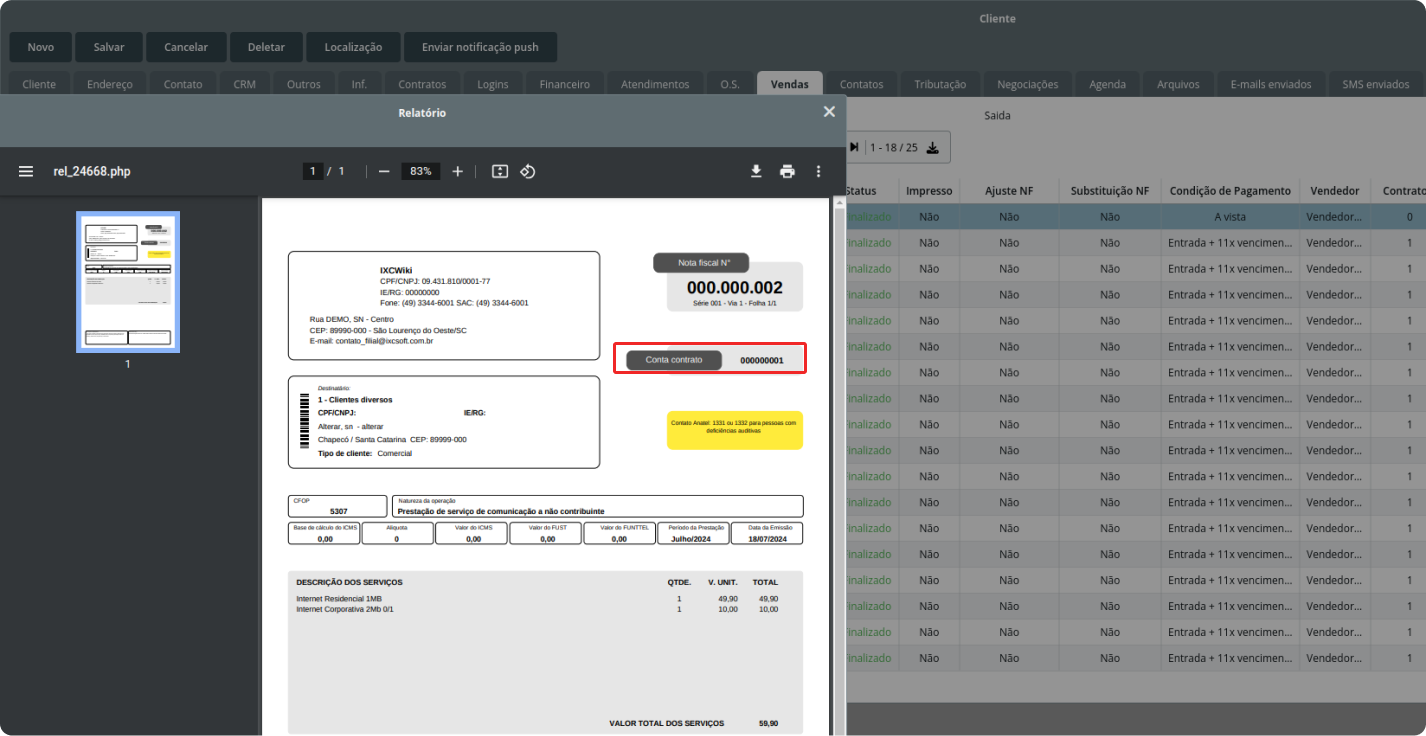Switch to the Contato tab

click(183, 84)
